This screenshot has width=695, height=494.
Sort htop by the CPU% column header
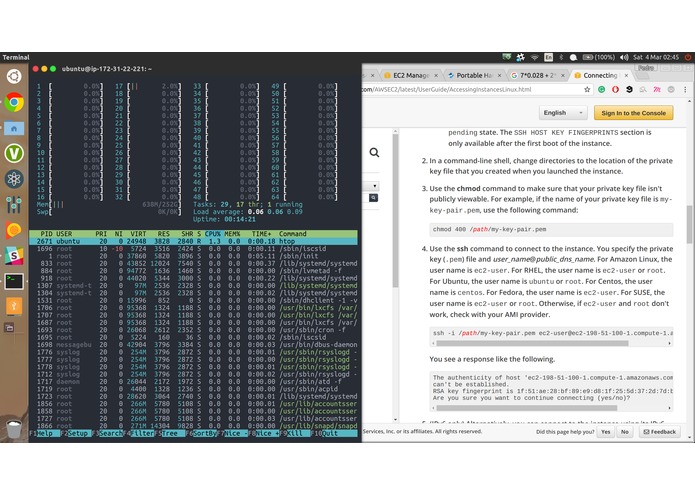(212, 234)
